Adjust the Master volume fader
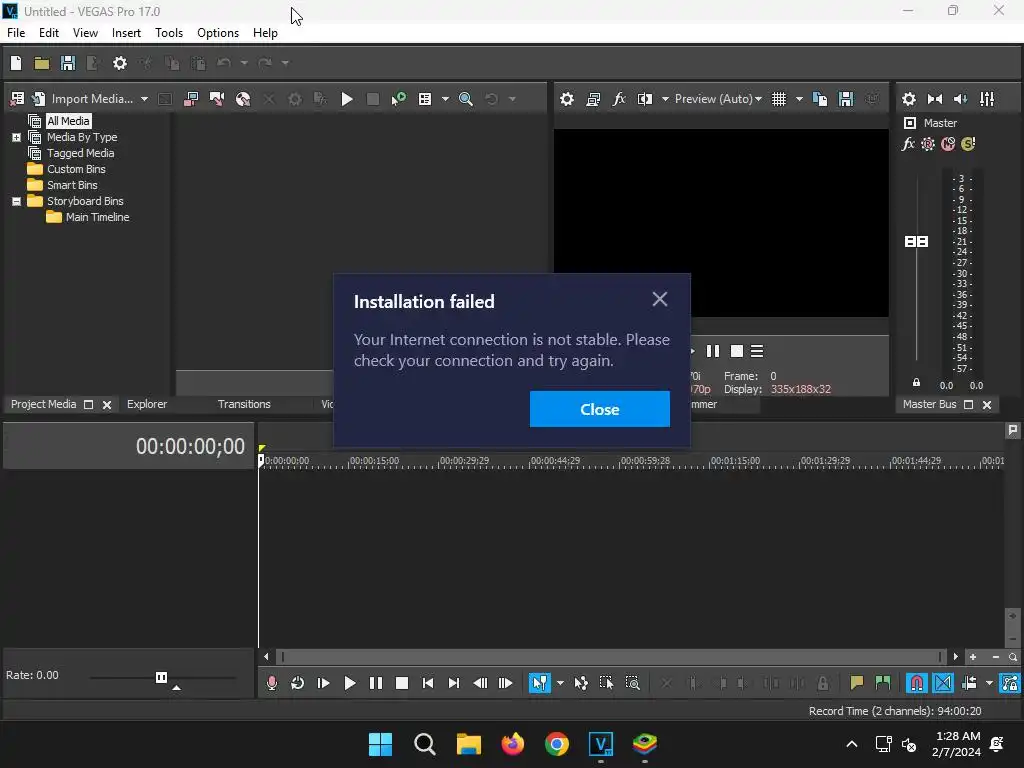1024x768 pixels. point(917,242)
